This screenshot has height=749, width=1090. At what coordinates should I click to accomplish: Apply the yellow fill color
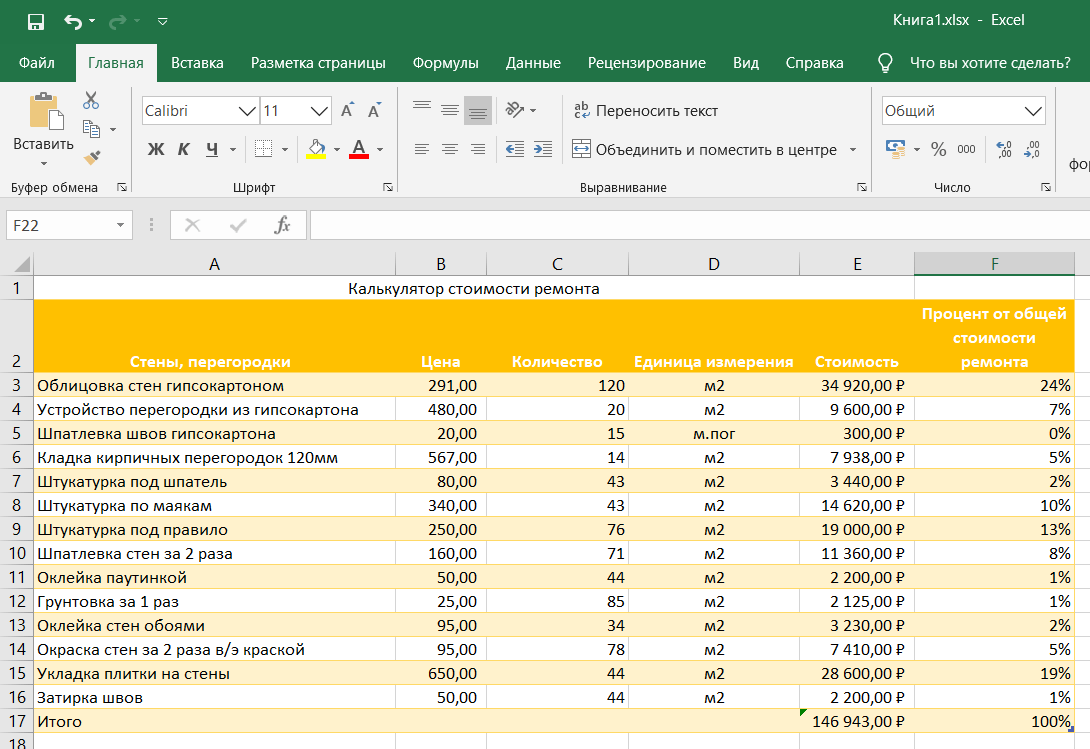316,150
